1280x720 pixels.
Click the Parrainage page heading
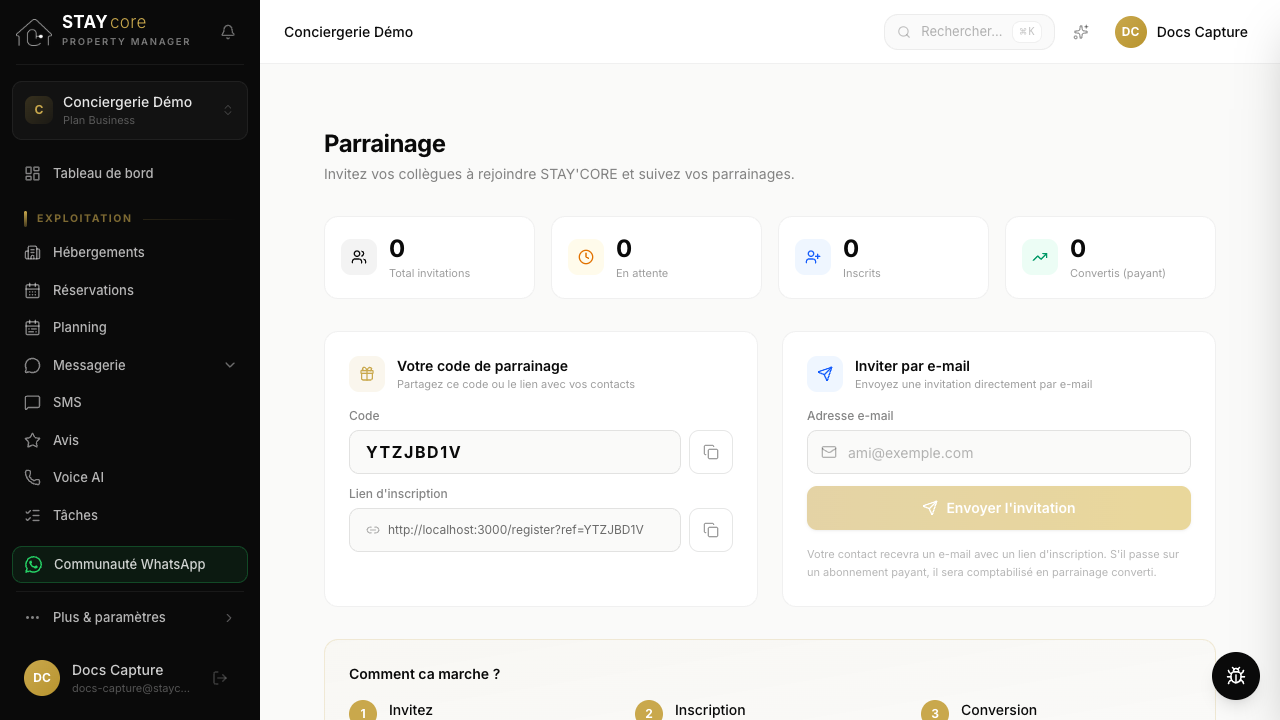point(385,144)
